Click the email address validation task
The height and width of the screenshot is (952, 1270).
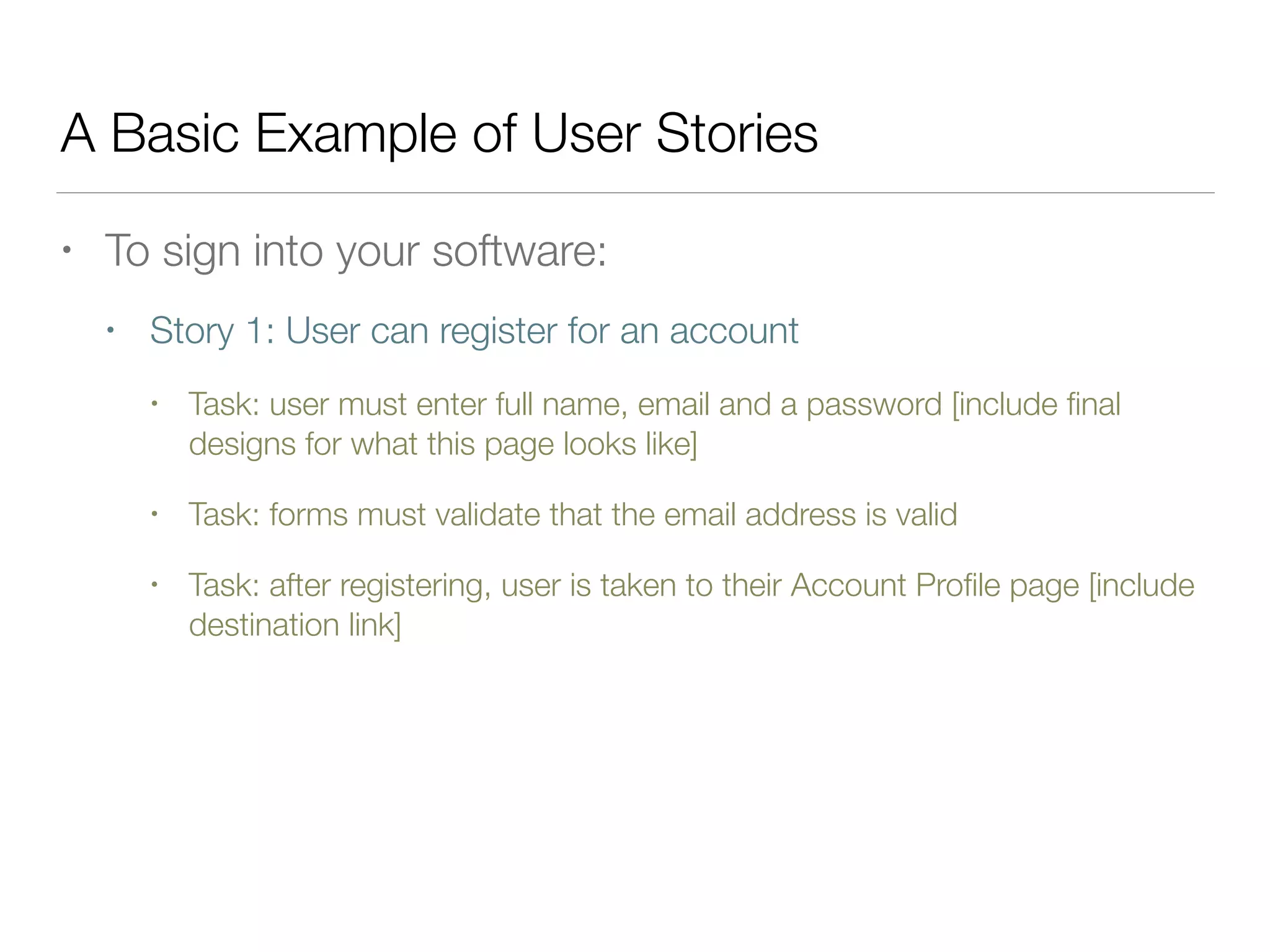point(573,515)
